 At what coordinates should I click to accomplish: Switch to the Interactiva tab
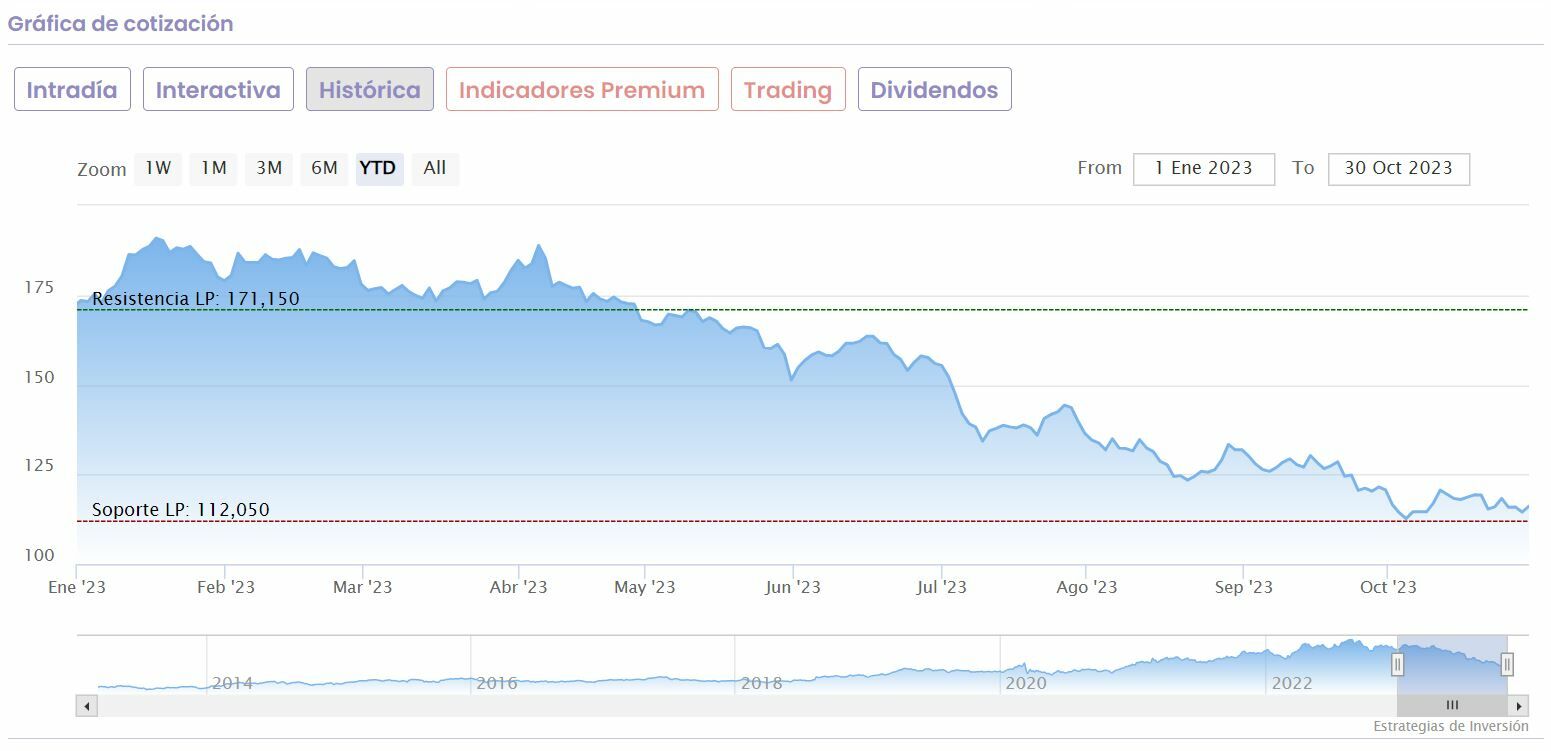pos(218,90)
